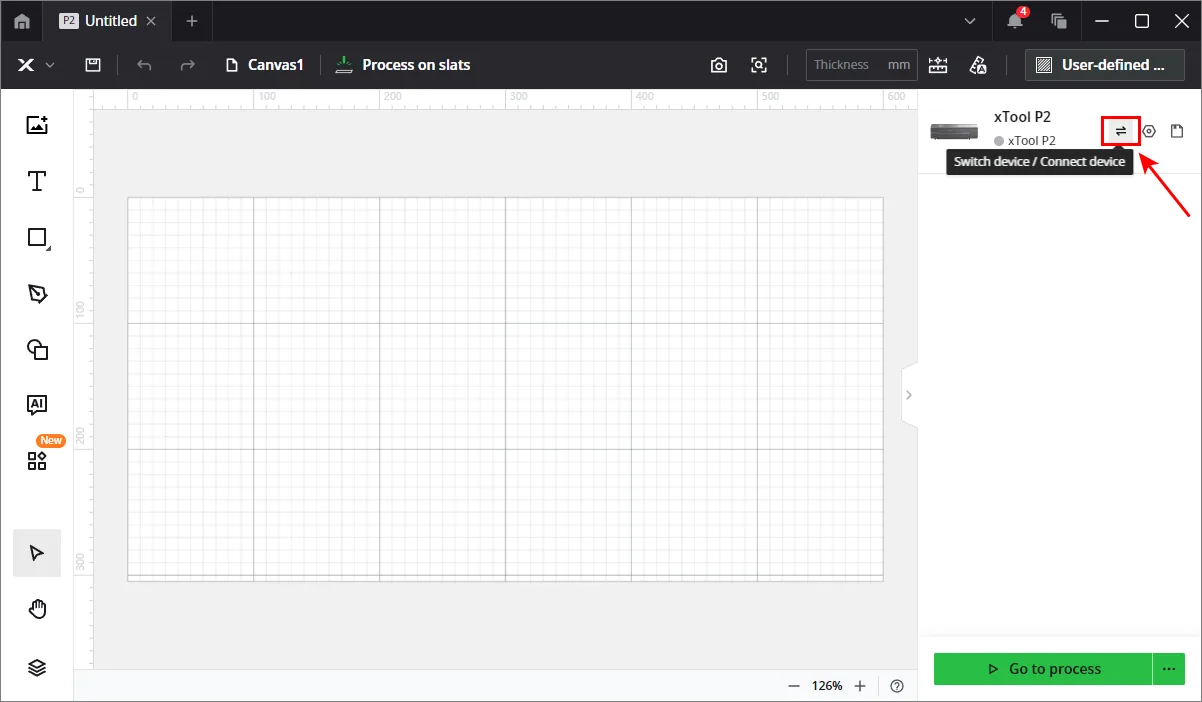The width and height of the screenshot is (1202, 702).
Task: Click Switch device / Connect device icon
Action: coord(1121,131)
